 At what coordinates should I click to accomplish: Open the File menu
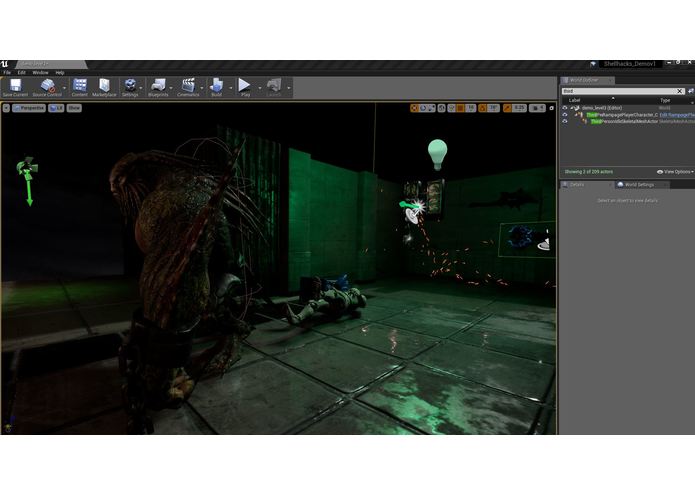(7, 73)
